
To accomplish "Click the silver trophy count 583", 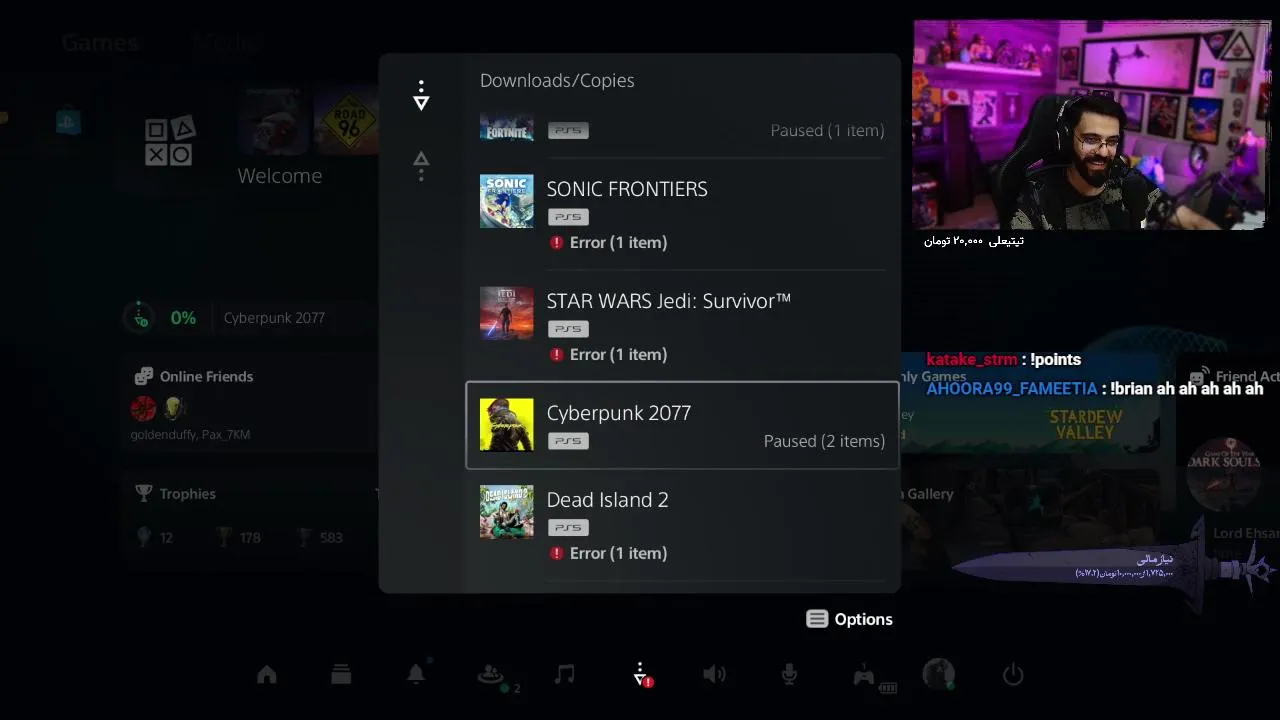I will [x=321, y=537].
